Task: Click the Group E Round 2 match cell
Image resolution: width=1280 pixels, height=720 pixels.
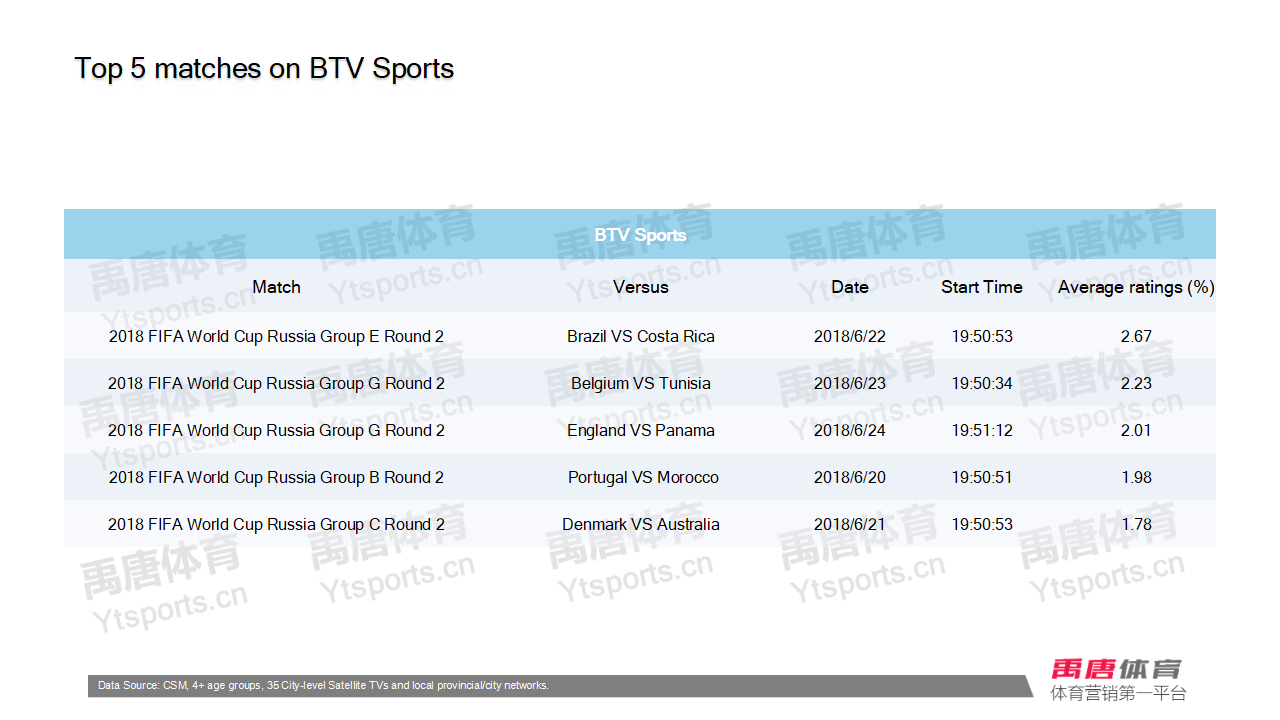Action: (x=276, y=336)
